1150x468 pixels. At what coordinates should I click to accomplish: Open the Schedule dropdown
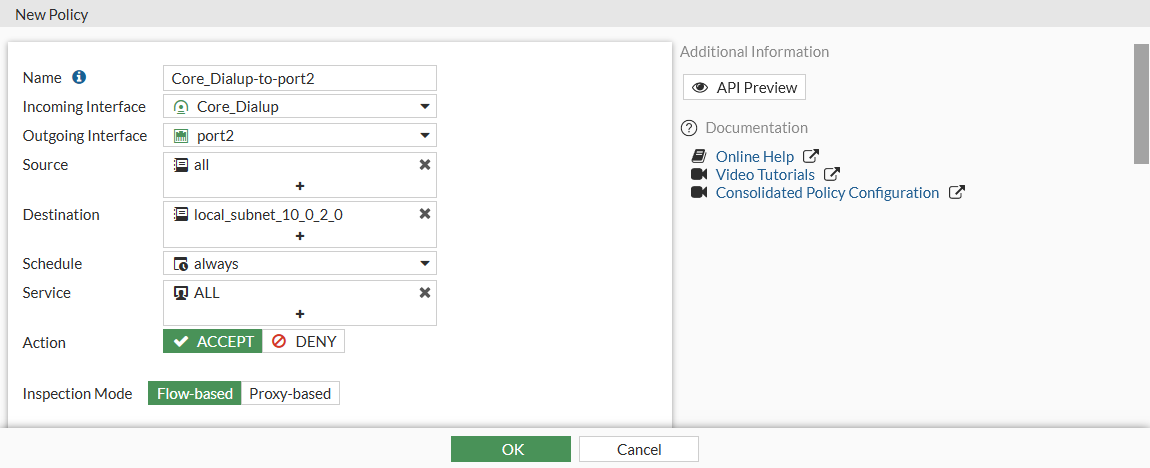(300, 263)
